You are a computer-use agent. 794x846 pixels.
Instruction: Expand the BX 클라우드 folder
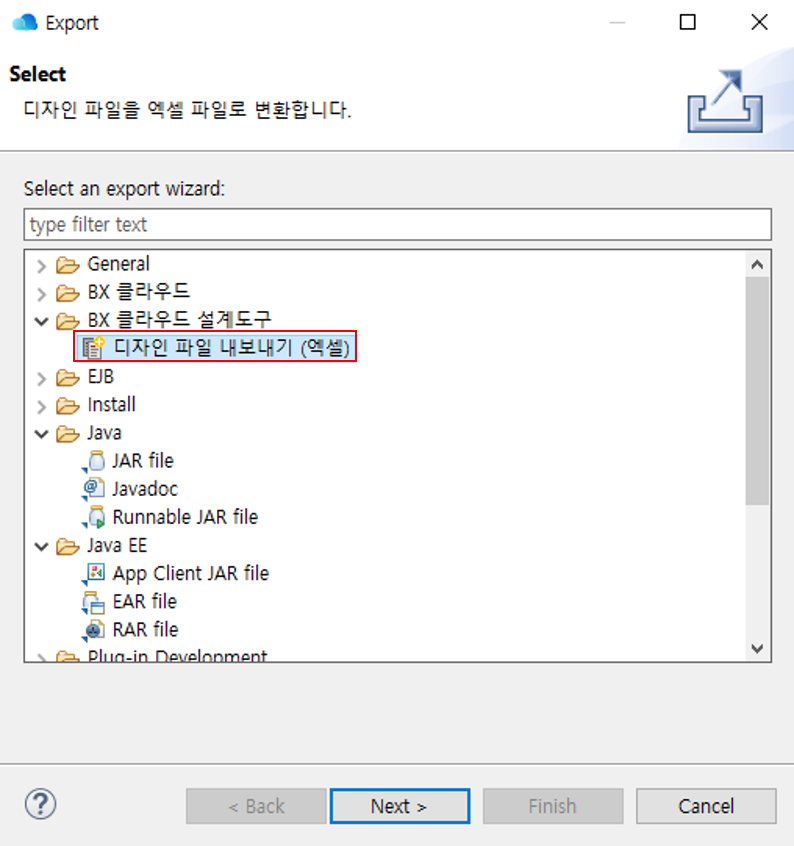point(41,293)
